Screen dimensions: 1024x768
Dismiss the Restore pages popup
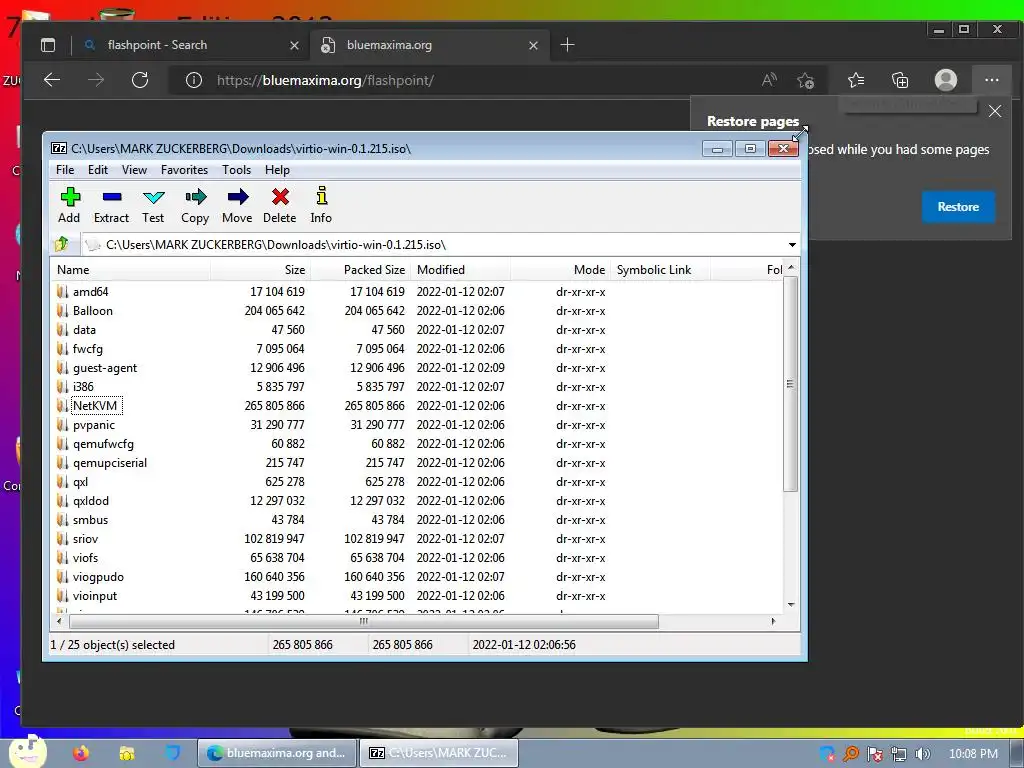coord(995,111)
